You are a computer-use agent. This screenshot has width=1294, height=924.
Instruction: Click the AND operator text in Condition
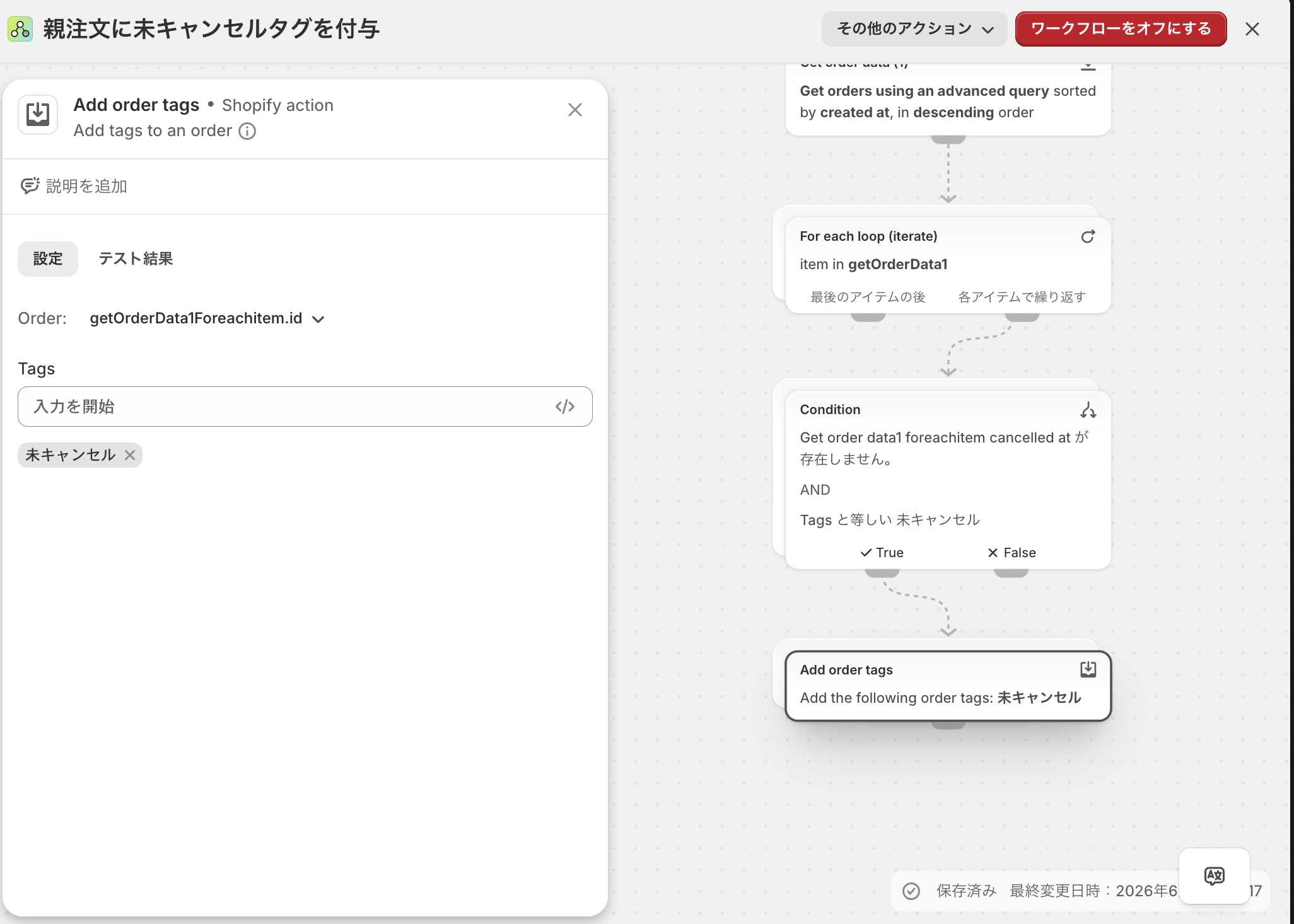(x=815, y=490)
